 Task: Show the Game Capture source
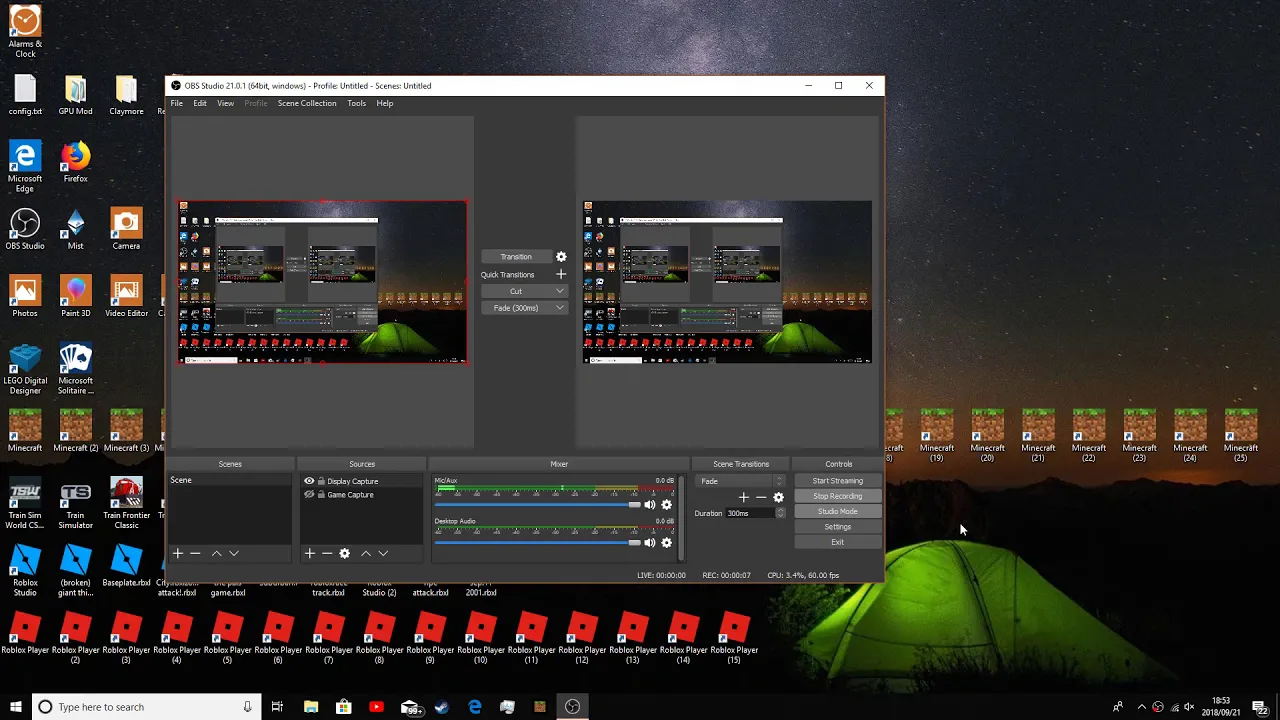(309, 495)
